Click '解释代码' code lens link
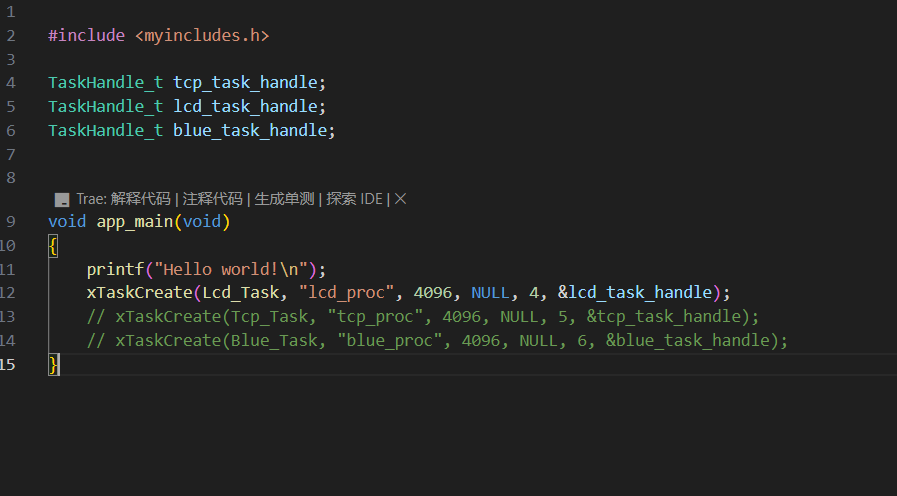897x496 pixels. [140, 199]
